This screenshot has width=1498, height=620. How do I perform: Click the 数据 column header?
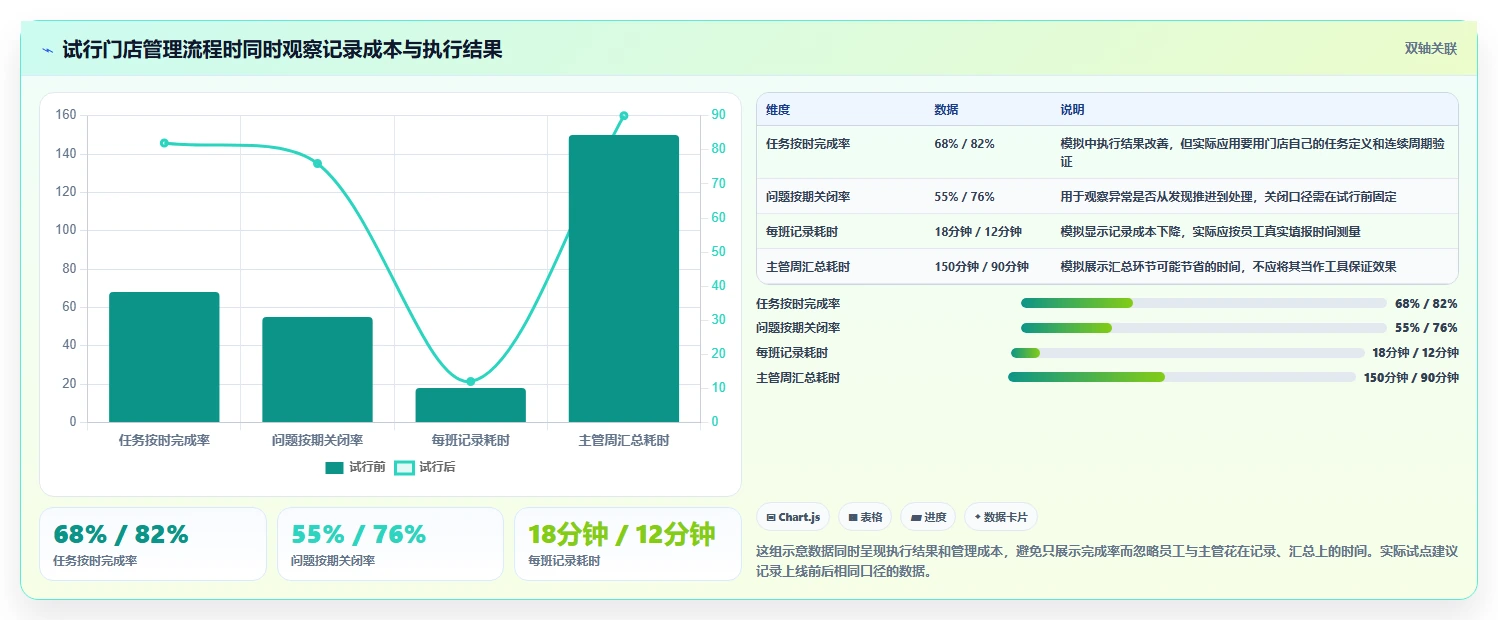tap(946, 110)
